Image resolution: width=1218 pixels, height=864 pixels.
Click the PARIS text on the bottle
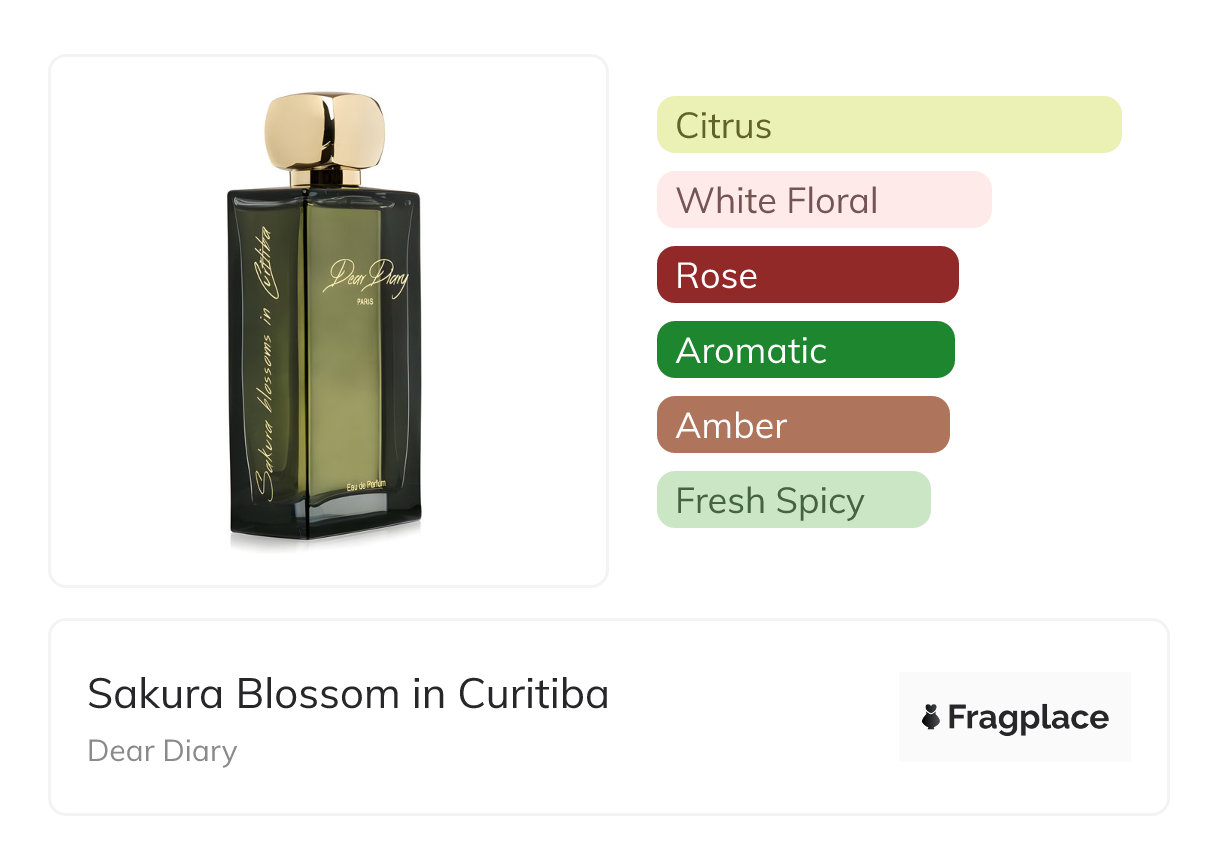366,306
